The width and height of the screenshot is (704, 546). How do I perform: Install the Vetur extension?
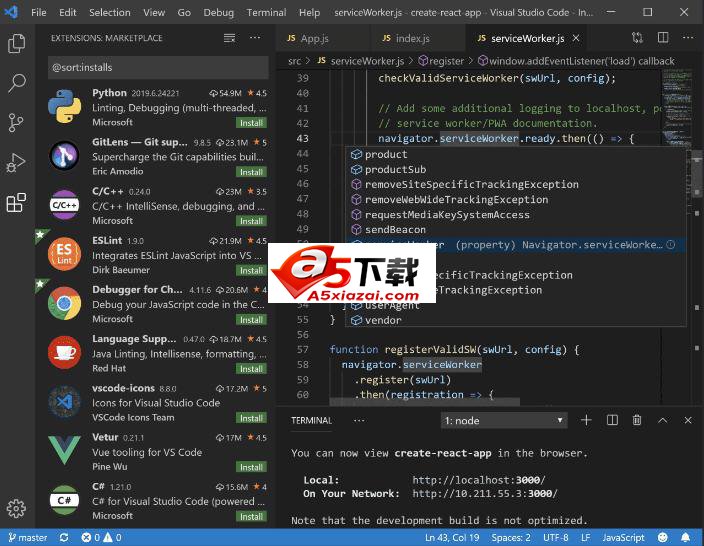[x=251, y=467]
